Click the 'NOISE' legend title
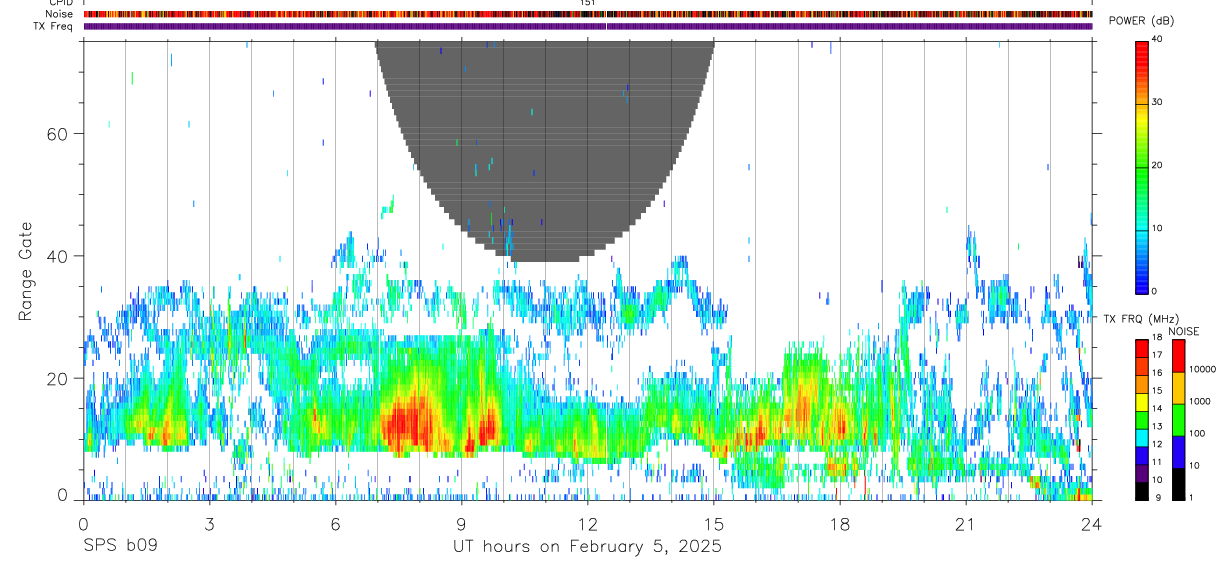This screenshot has width=1228, height=567. 1184,331
